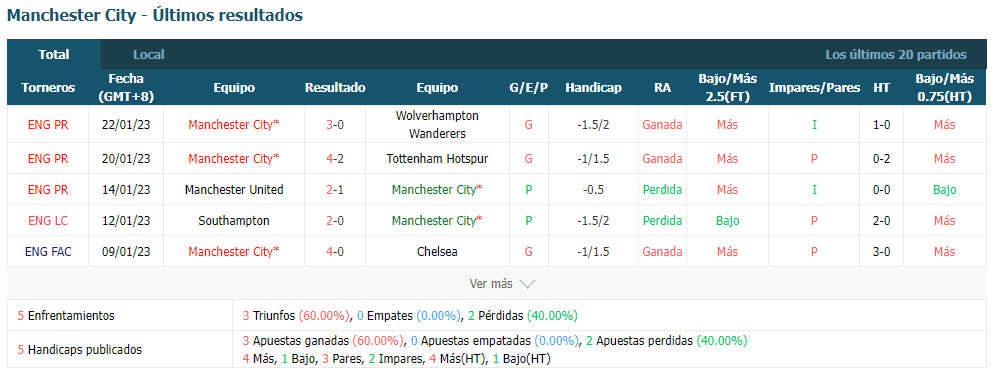
Task: Open the ENG LC tournament link
Action: 48,221
